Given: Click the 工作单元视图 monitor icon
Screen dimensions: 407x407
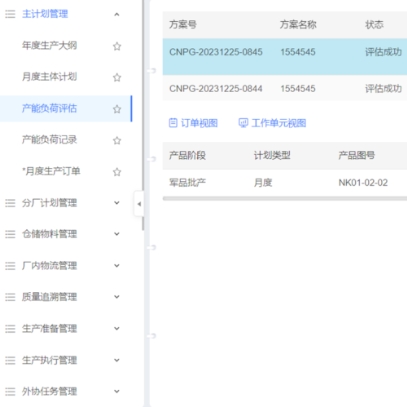Looking at the screenshot, I should [x=243, y=123].
